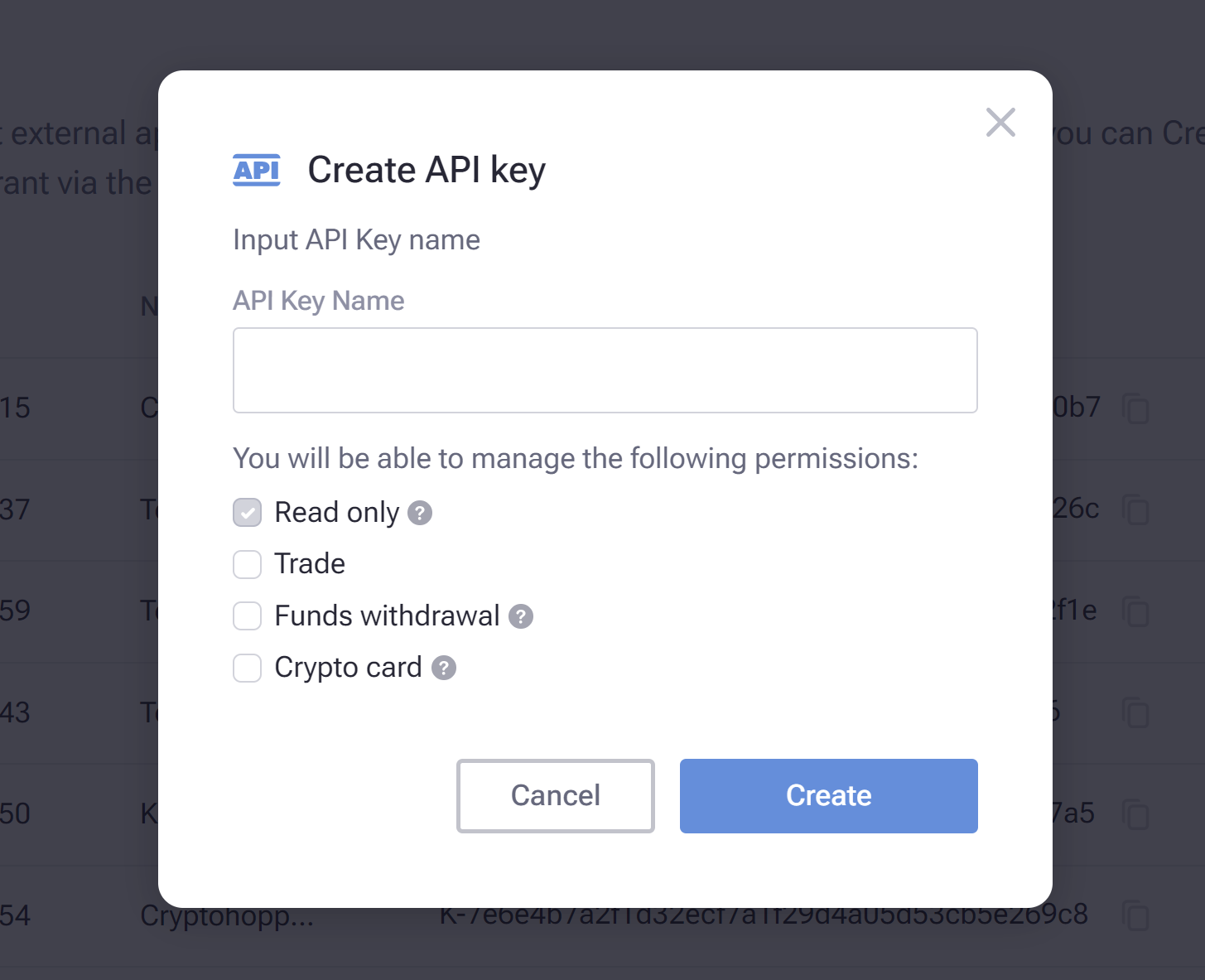Copy the Cryptohopp key ending in 69c8
Image resolution: width=1205 pixels, height=980 pixels.
coord(1135,915)
